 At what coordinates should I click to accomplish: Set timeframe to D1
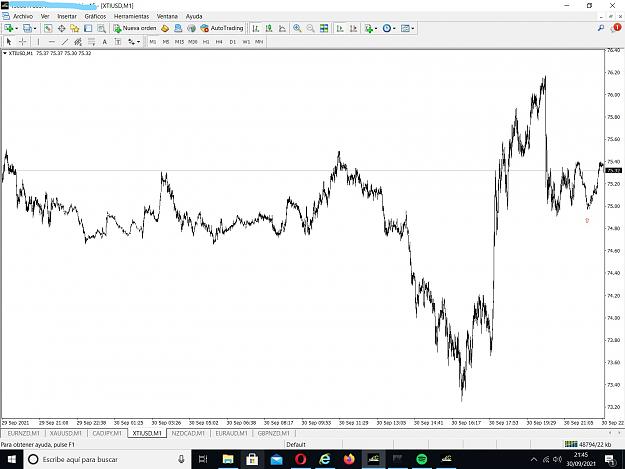click(233, 42)
